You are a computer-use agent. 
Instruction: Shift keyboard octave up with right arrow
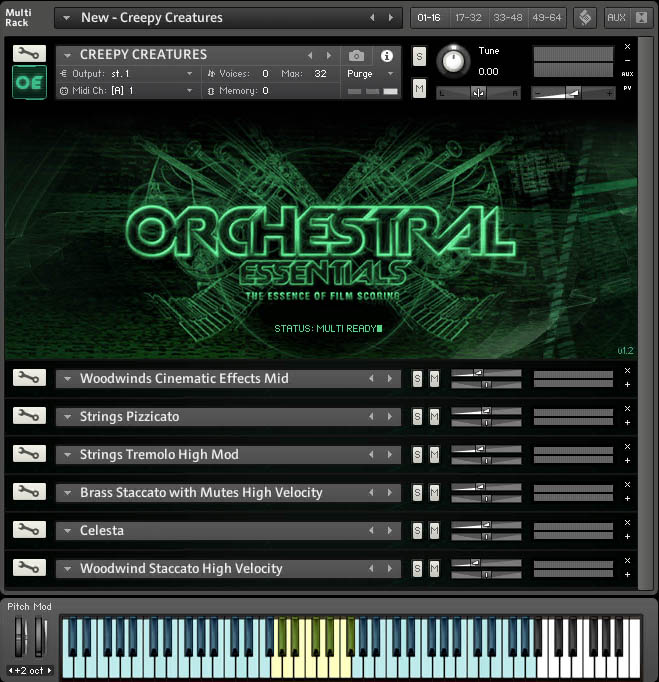click(x=49, y=670)
